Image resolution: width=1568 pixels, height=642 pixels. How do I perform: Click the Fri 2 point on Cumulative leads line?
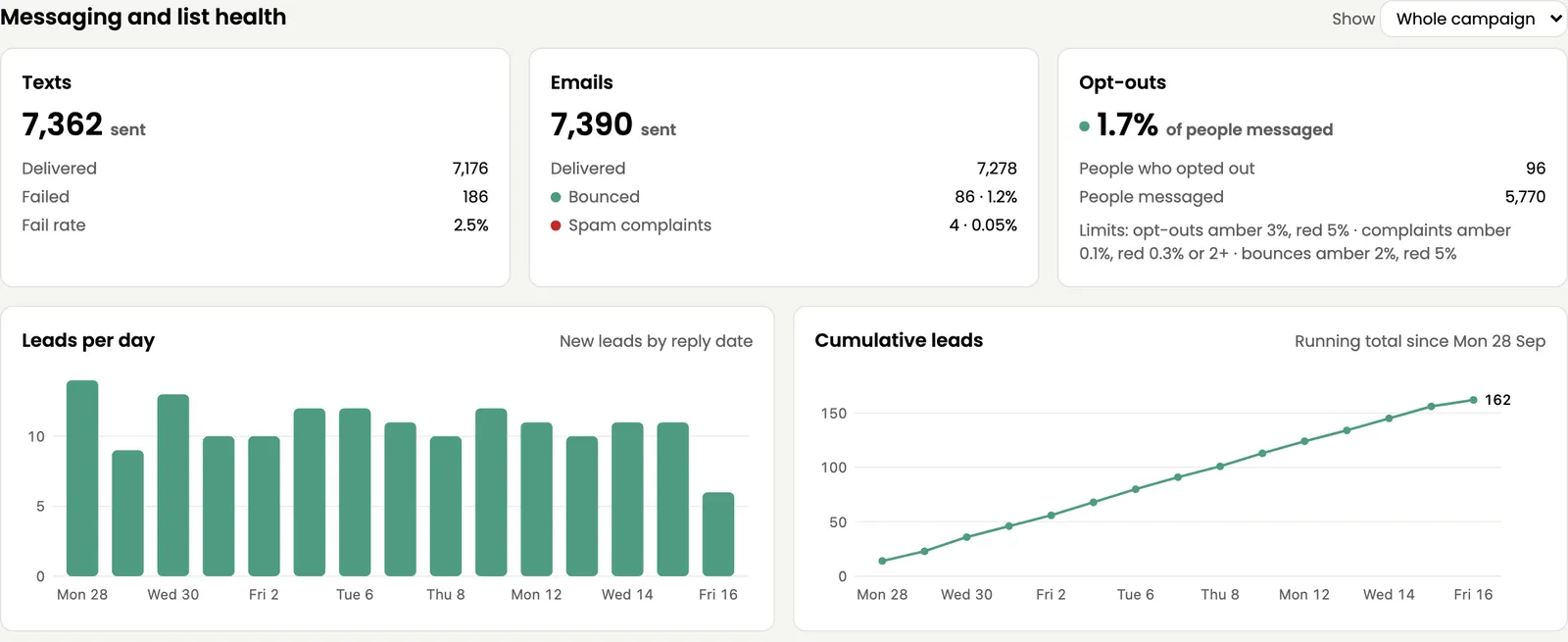[1051, 515]
